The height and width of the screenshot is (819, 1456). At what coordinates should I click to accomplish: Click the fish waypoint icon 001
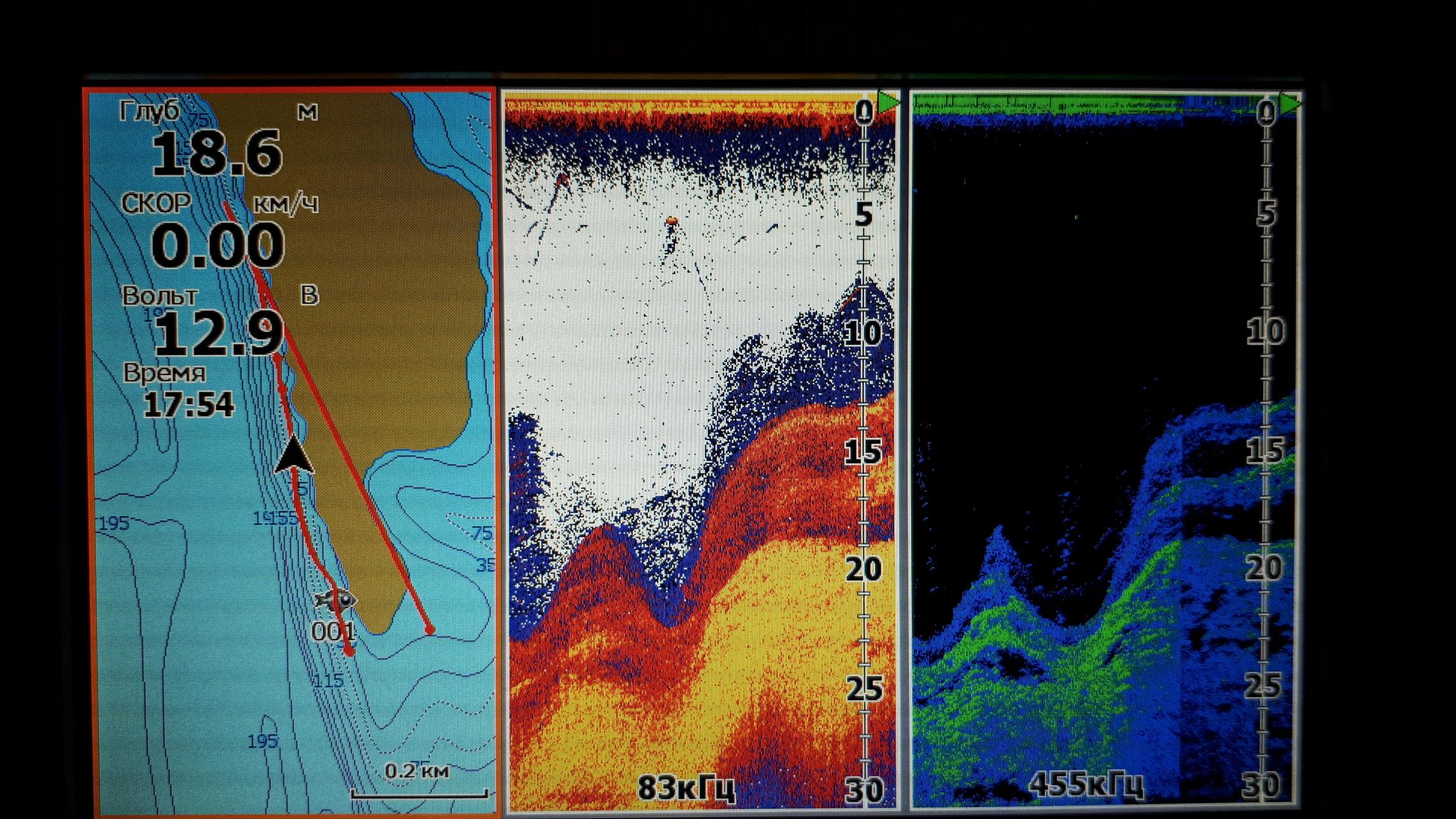pyautogui.click(x=335, y=600)
